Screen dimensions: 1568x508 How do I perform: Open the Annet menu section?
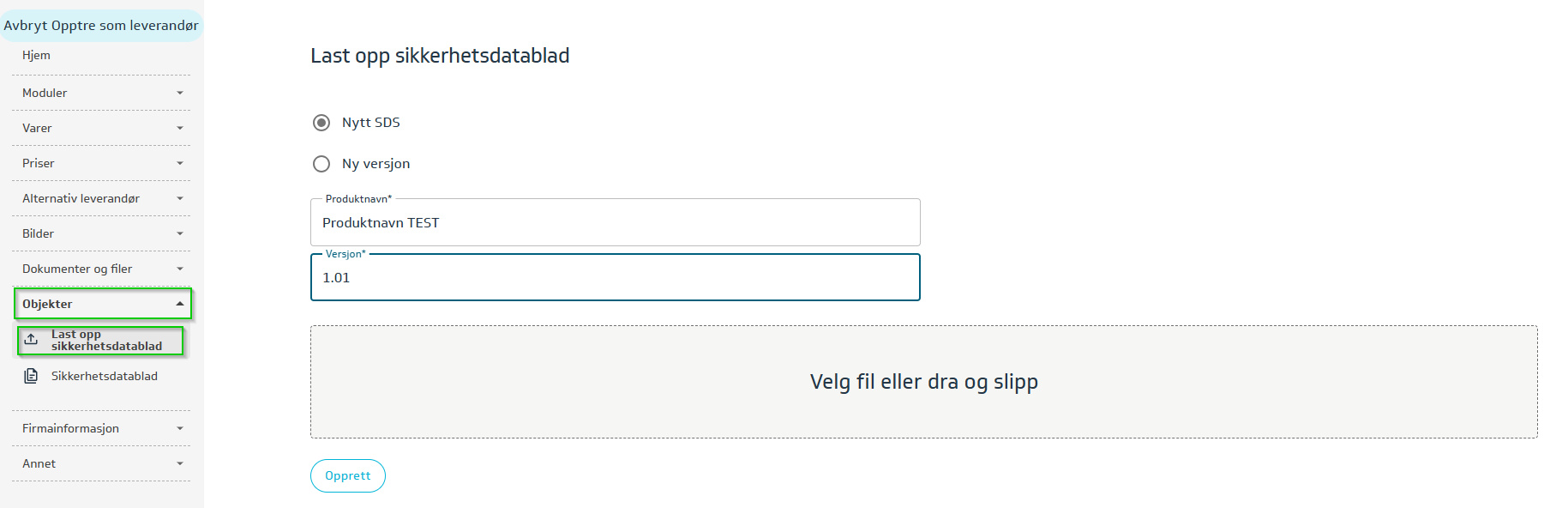point(39,463)
